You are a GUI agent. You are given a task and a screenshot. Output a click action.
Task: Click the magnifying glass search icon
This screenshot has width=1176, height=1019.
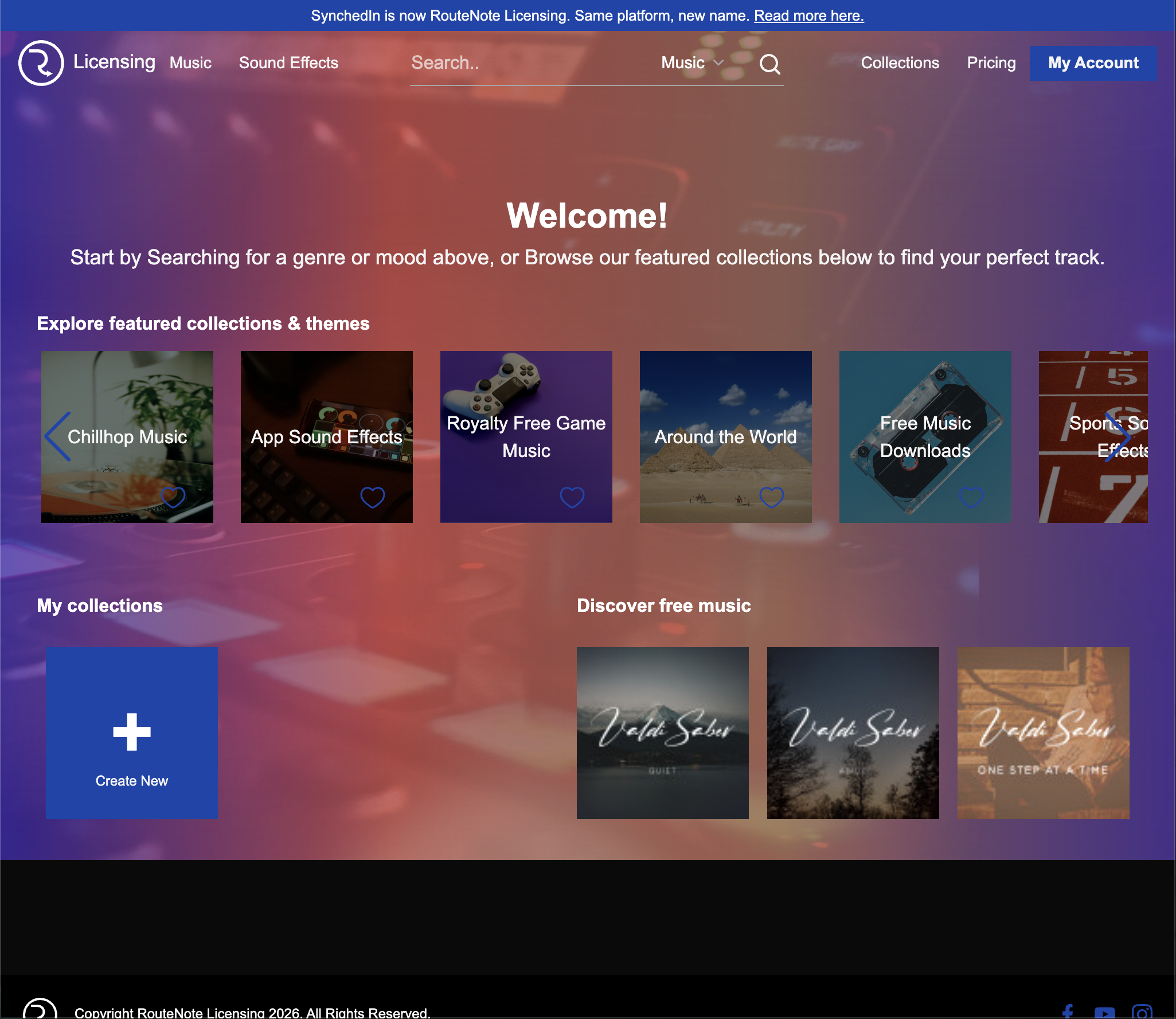click(x=769, y=64)
